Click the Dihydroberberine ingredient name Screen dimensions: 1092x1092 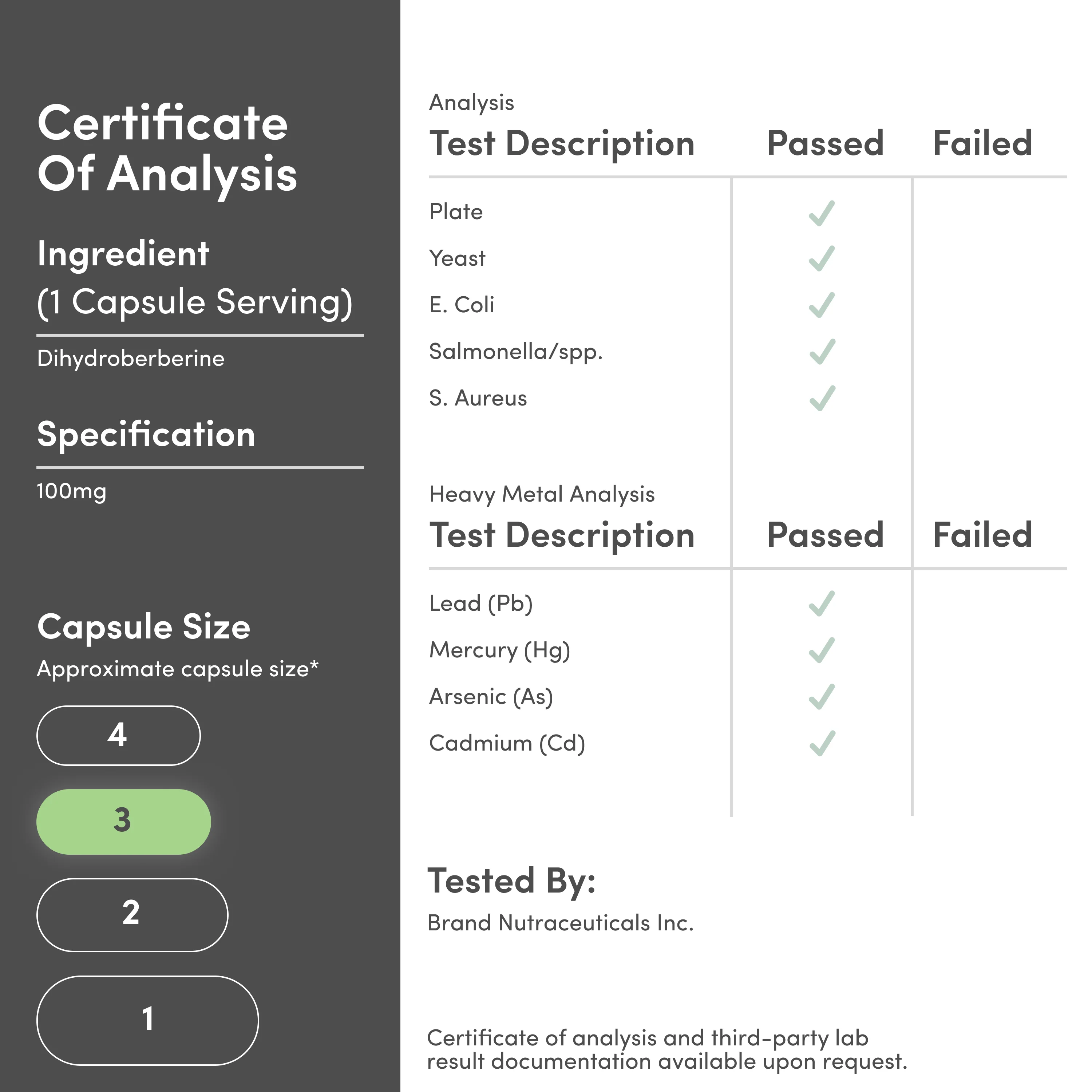coord(131,358)
